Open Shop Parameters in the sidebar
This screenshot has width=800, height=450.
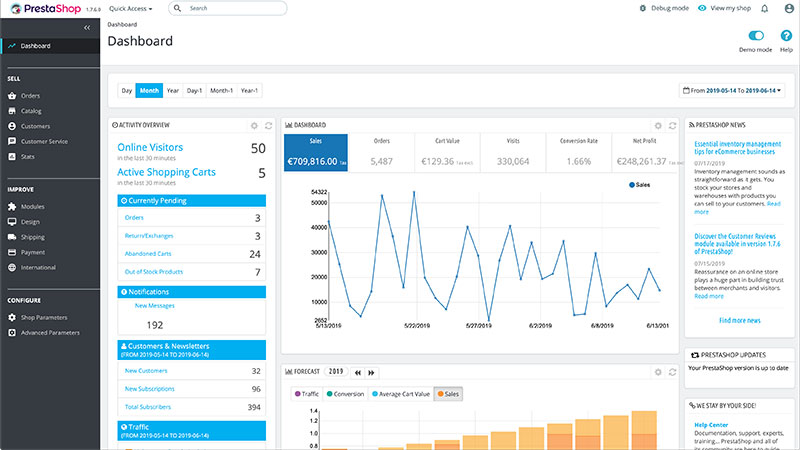(x=44, y=317)
